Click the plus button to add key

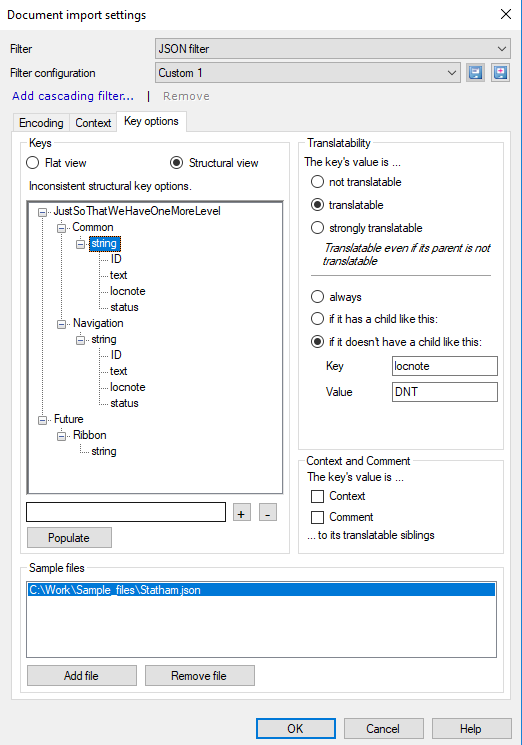(242, 513)
